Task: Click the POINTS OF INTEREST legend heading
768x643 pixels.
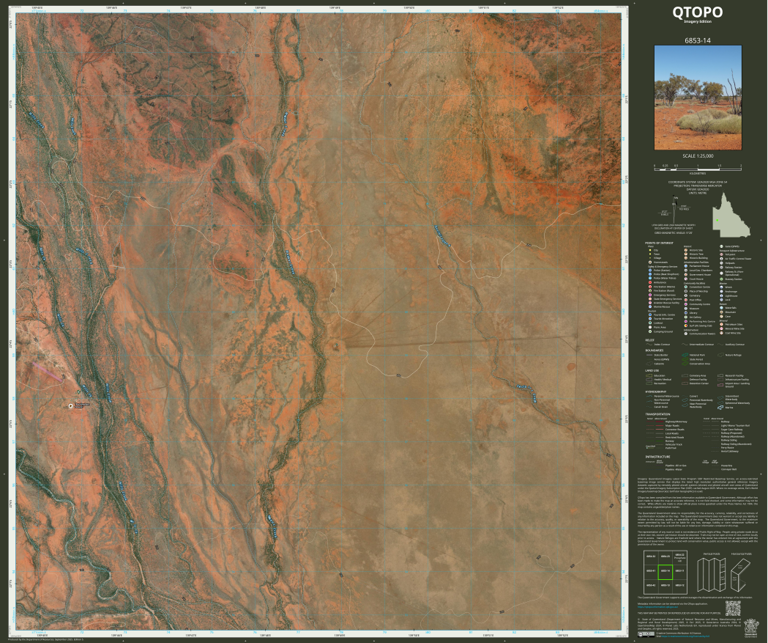Action: [x=659, y=243]
